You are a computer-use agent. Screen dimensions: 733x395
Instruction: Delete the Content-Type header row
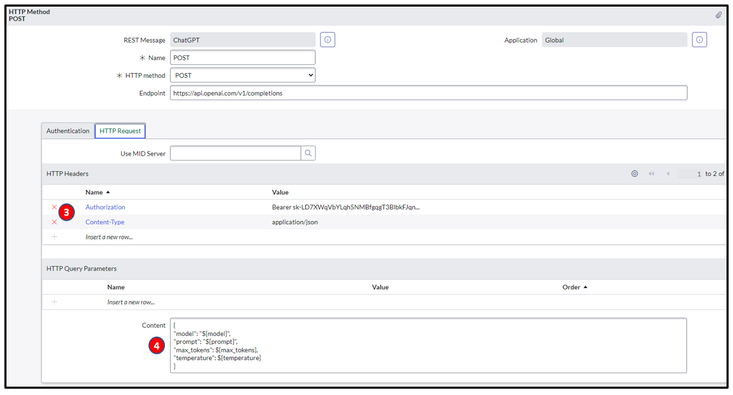tap(54, 222)
